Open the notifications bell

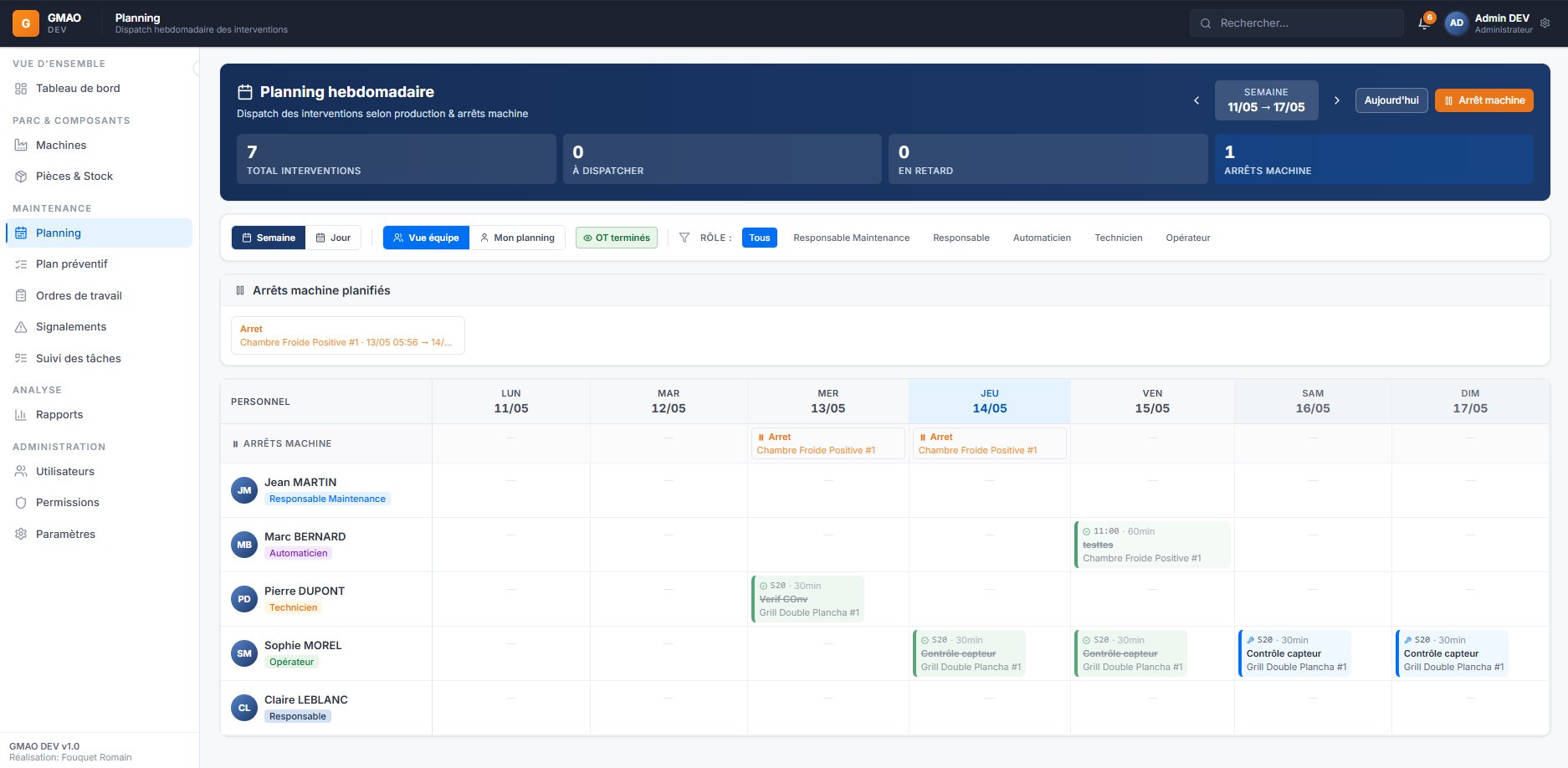click(1424, 23)
